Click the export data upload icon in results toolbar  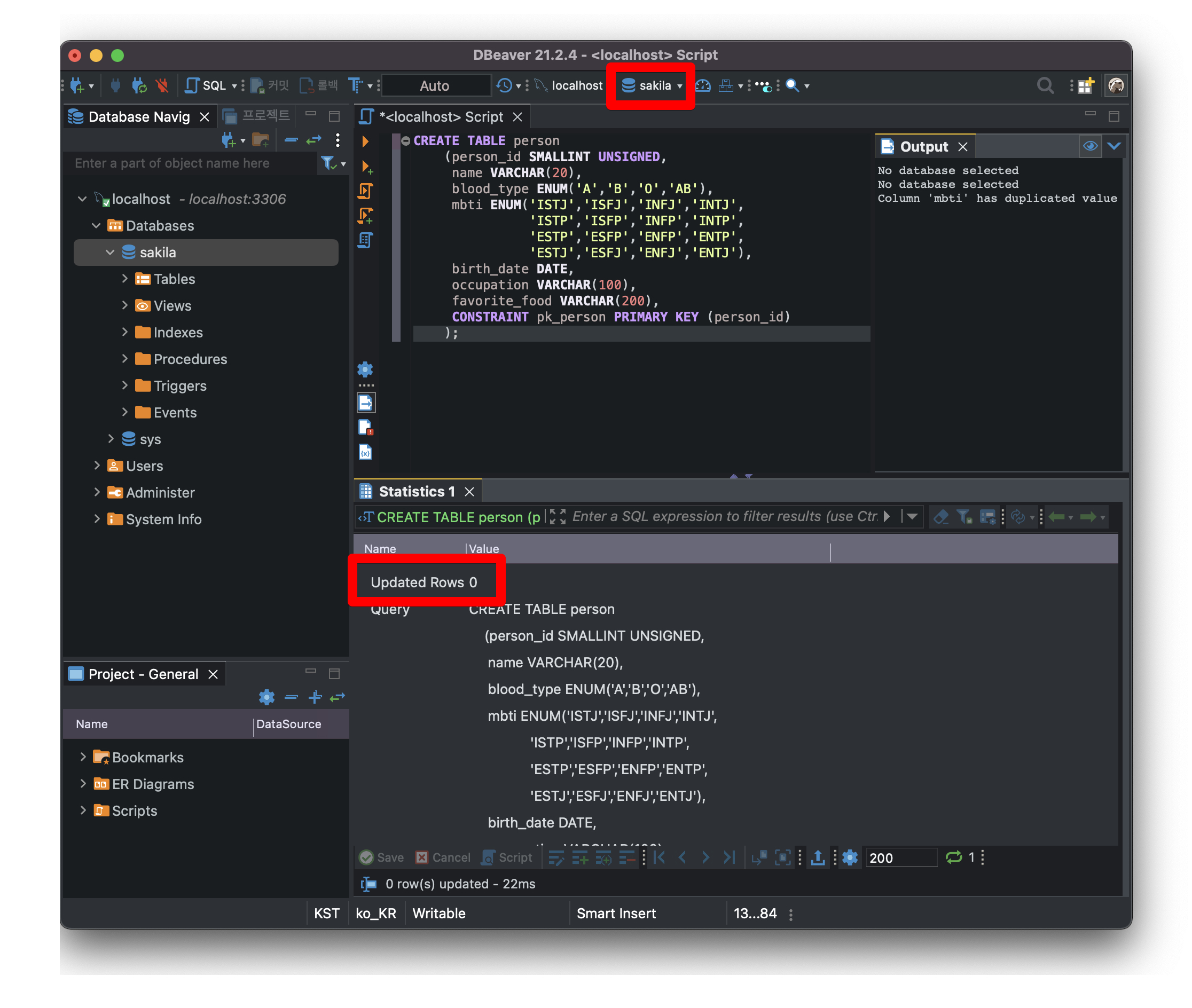pos(817,856)
